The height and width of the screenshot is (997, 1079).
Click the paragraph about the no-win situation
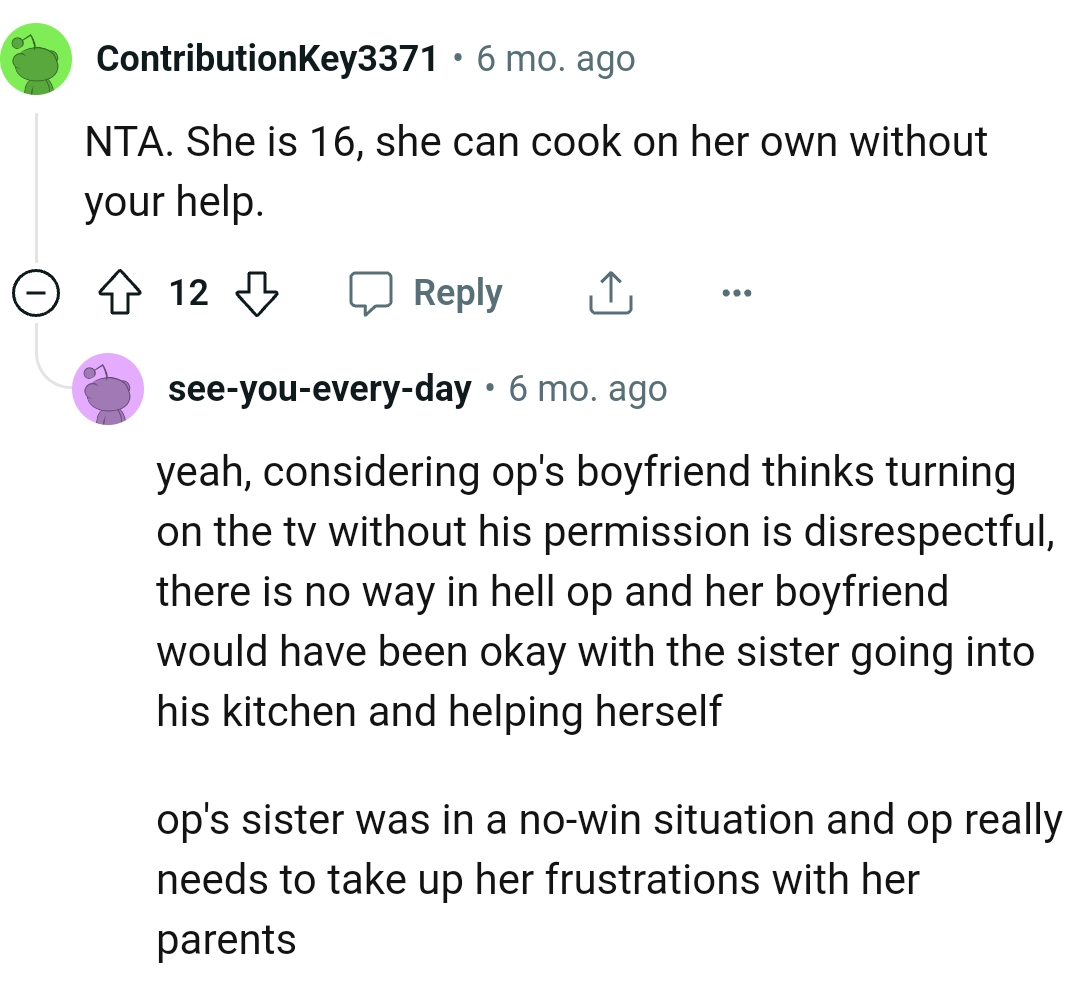coord(608,880)
